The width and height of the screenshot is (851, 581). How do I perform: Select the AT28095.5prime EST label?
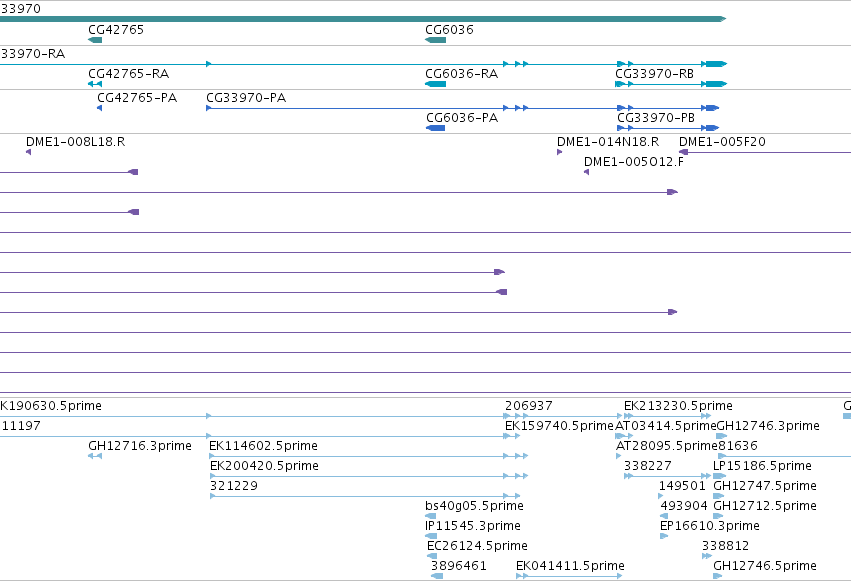(667, 446)
